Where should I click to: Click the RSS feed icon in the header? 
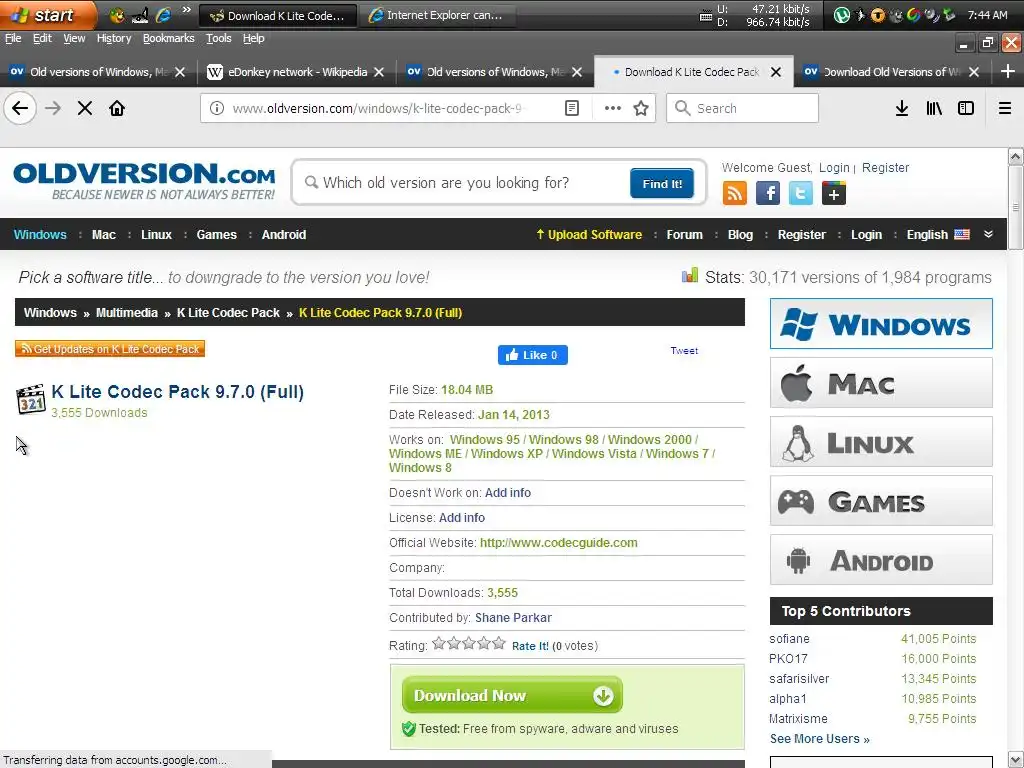[735, 193]
